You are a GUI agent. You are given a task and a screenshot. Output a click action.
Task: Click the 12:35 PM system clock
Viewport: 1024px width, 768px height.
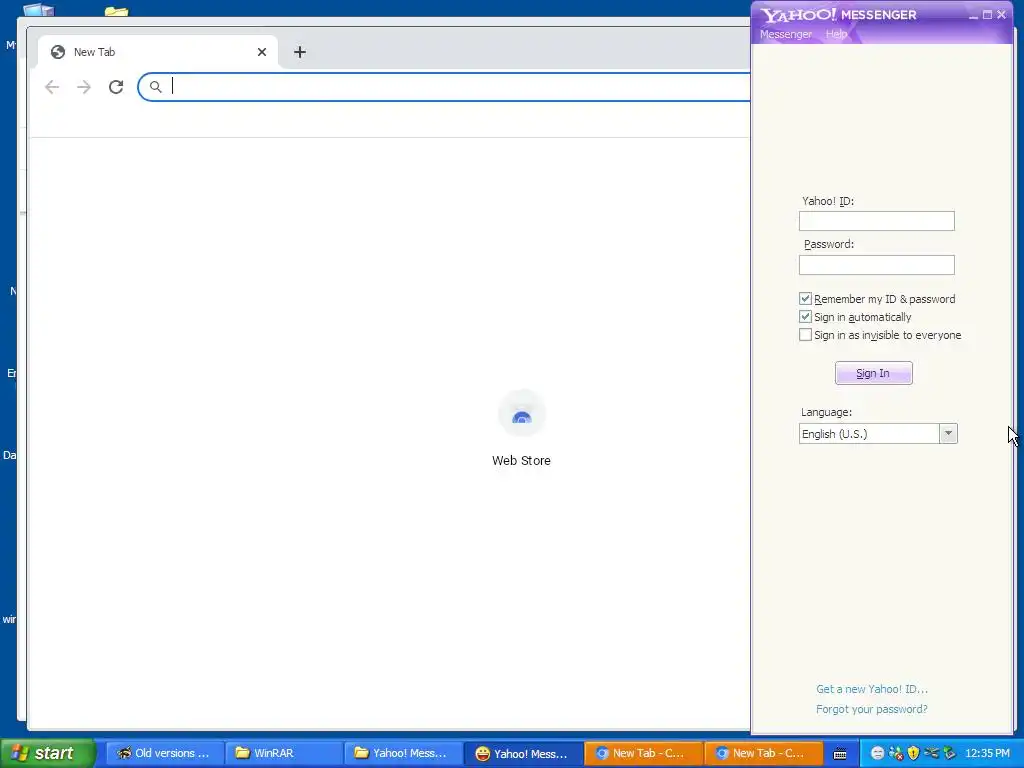[987, 753]
